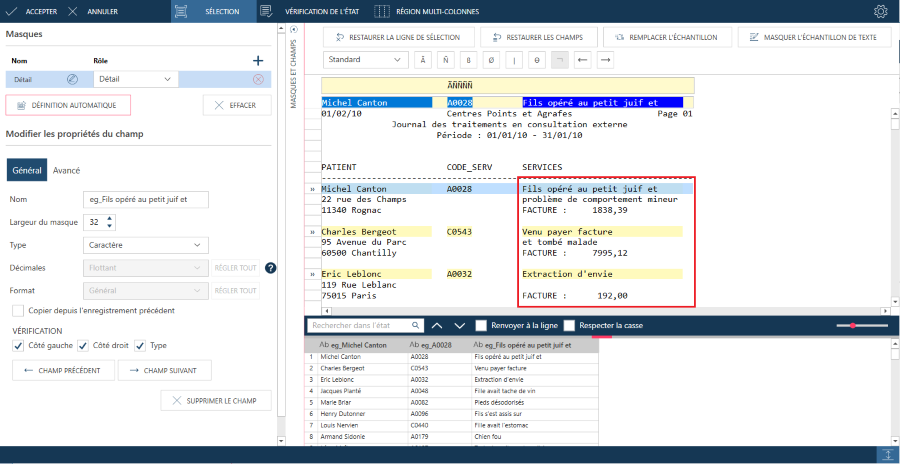Click Supprimer le champ button
The width and height of the screenshot is (900, 464).
point(216,401)
